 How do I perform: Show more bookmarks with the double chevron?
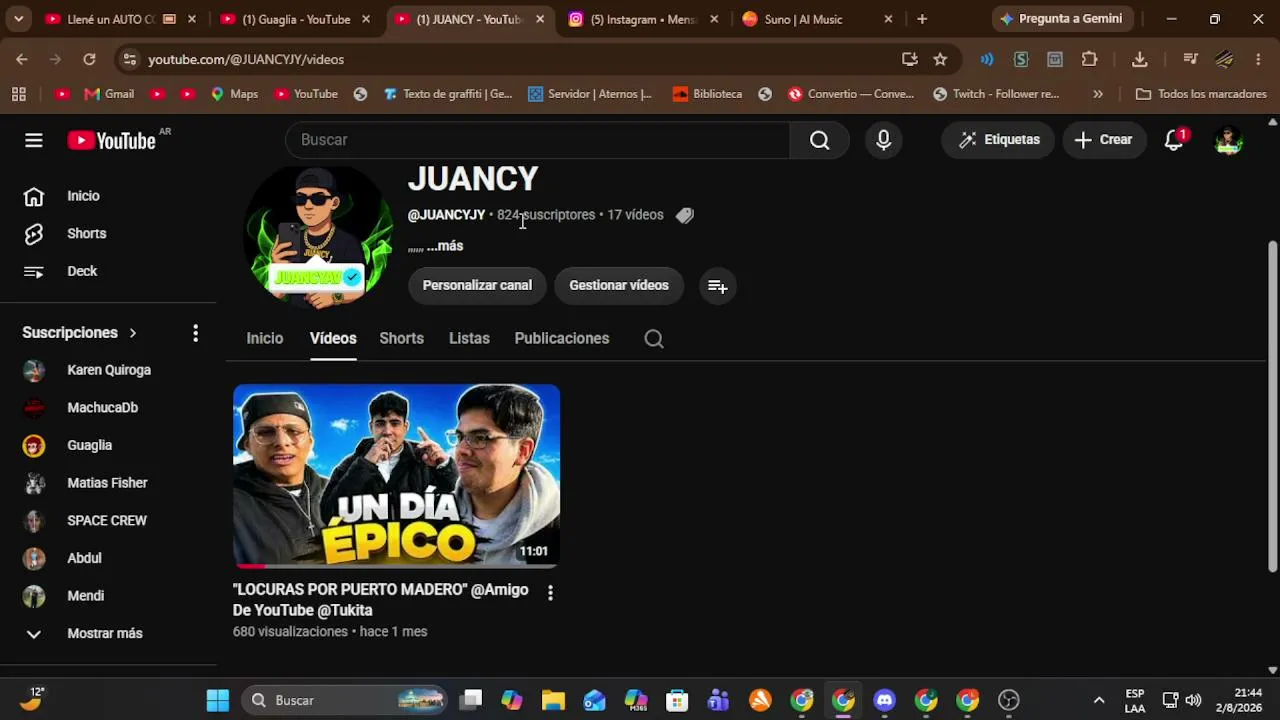coord(1098,94)
